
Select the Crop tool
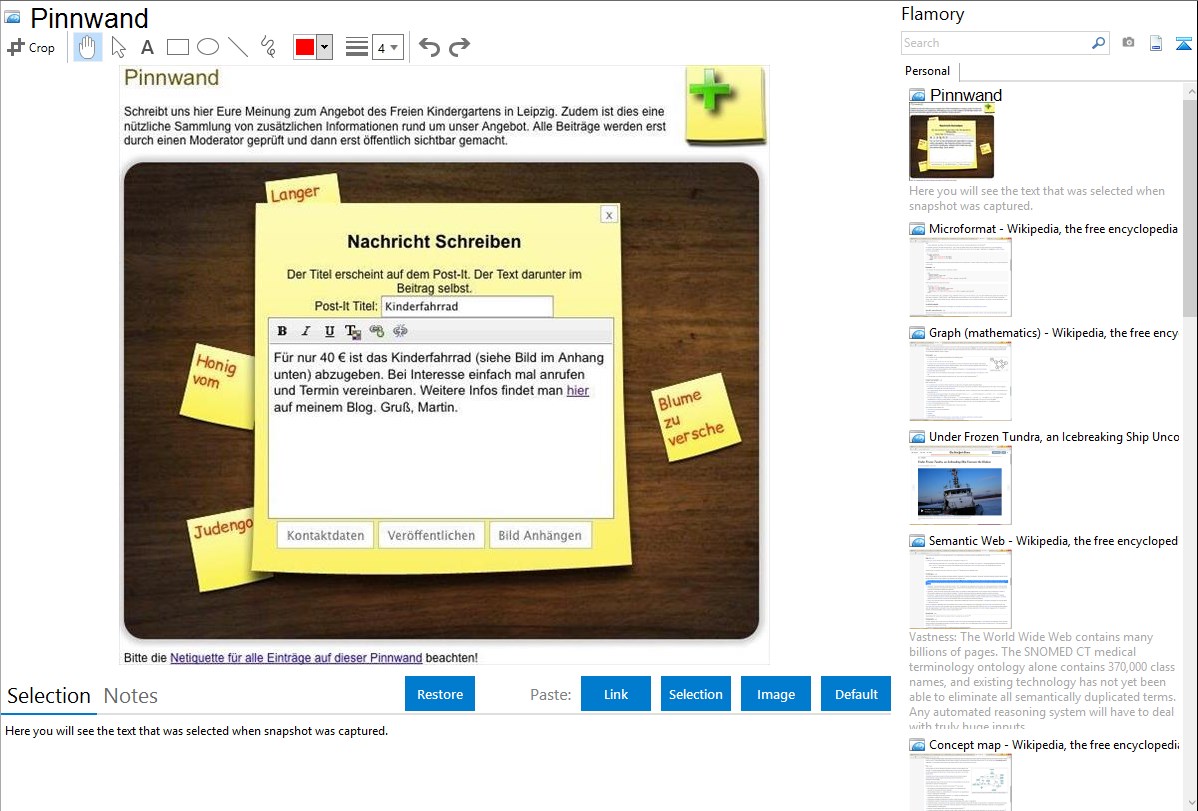click(31, 47)
